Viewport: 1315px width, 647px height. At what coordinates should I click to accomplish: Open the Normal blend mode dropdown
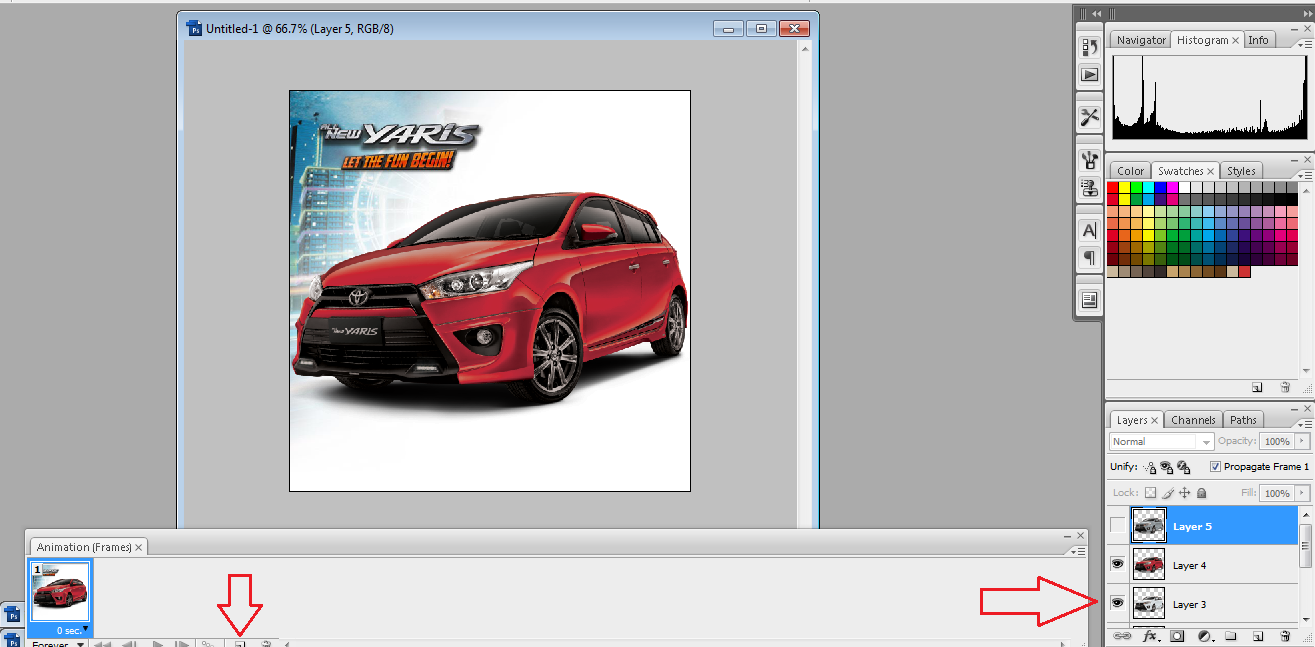point(1162,441)
